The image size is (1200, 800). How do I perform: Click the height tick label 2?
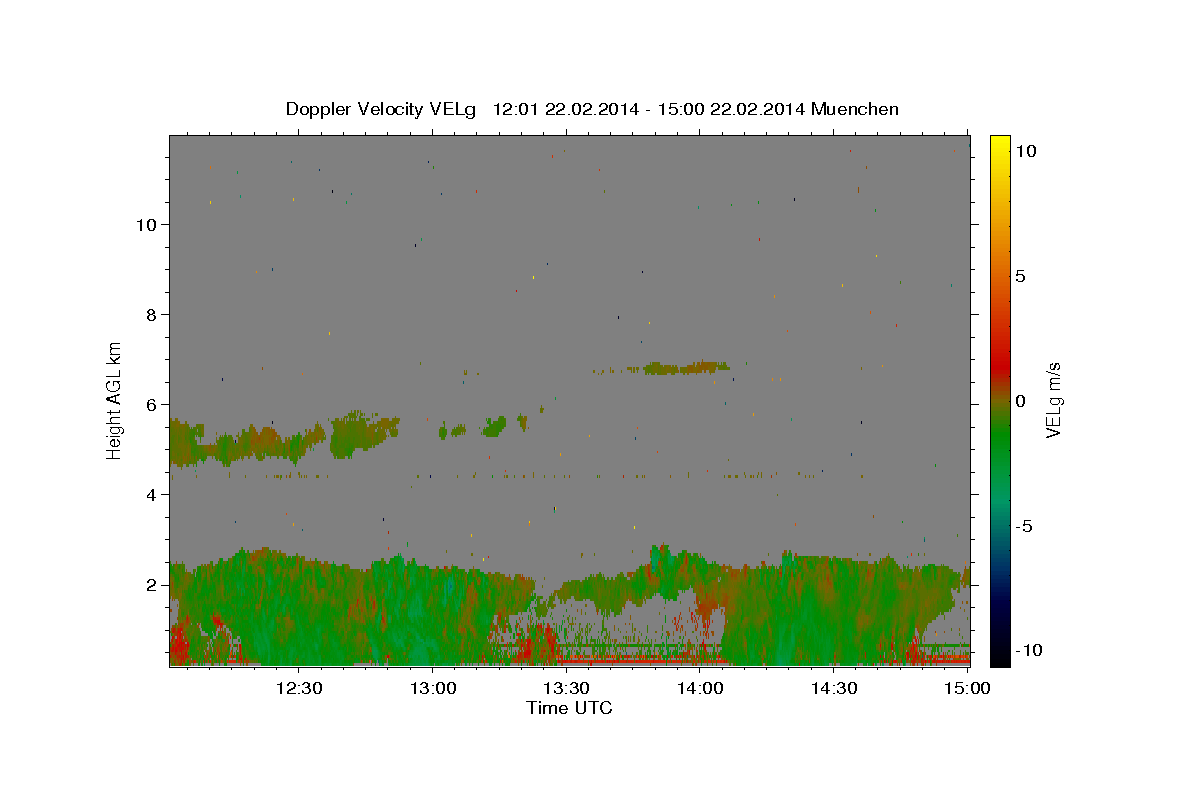151,584
